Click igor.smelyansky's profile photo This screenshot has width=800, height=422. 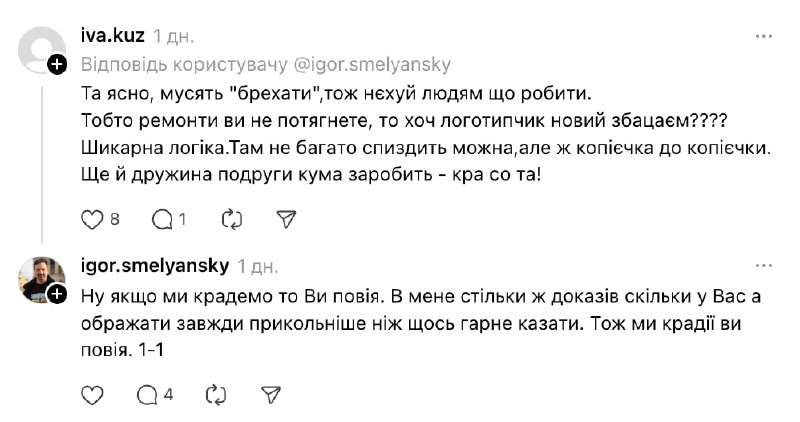click(x=42, y=278)
